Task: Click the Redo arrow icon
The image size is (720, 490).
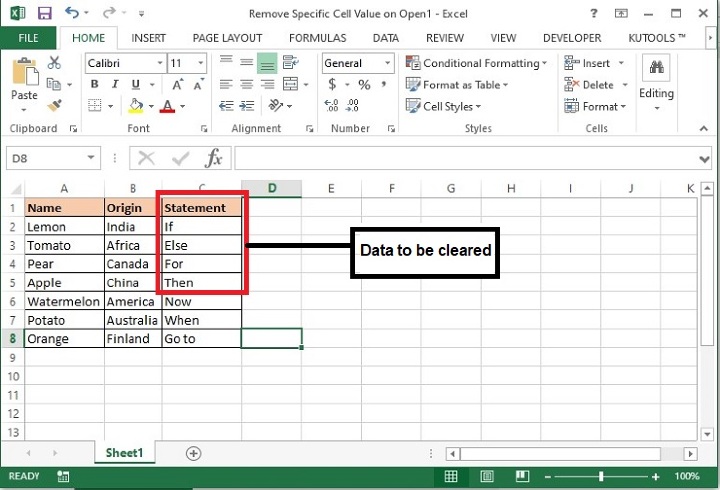Action: pyautogui.click(x=109, y=12)
